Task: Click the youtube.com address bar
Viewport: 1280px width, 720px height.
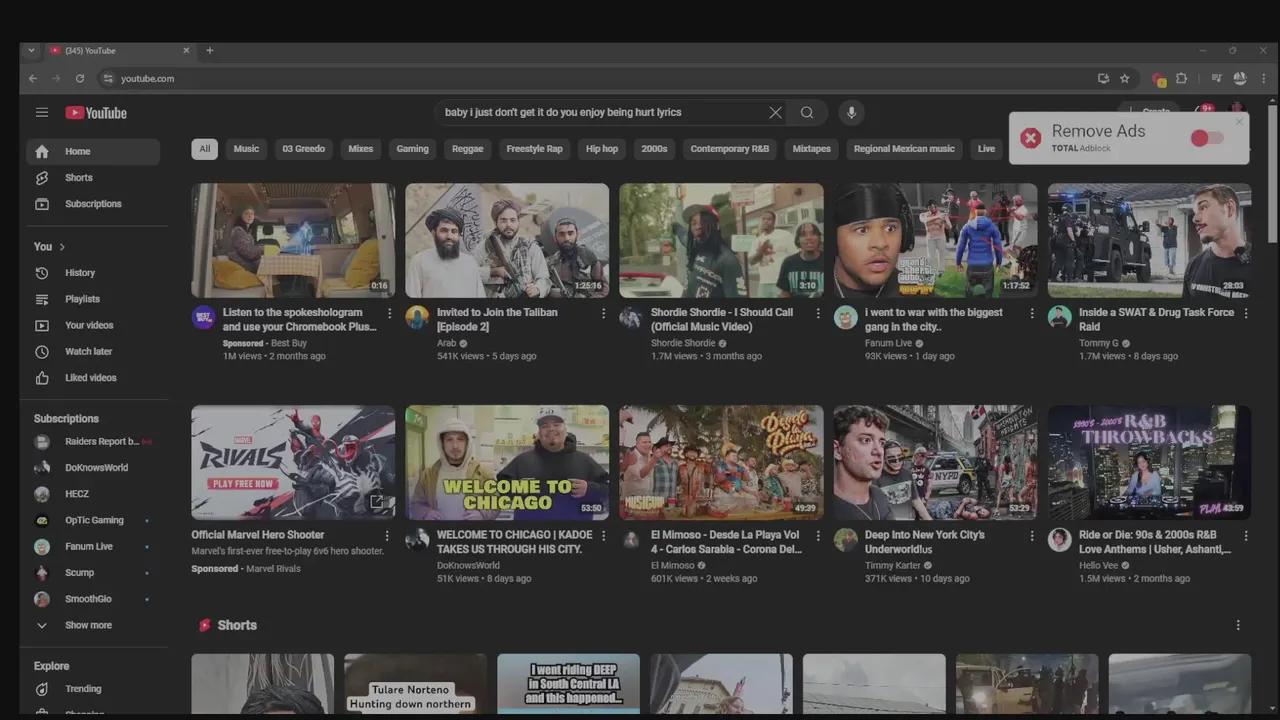Action: [600, 78]
